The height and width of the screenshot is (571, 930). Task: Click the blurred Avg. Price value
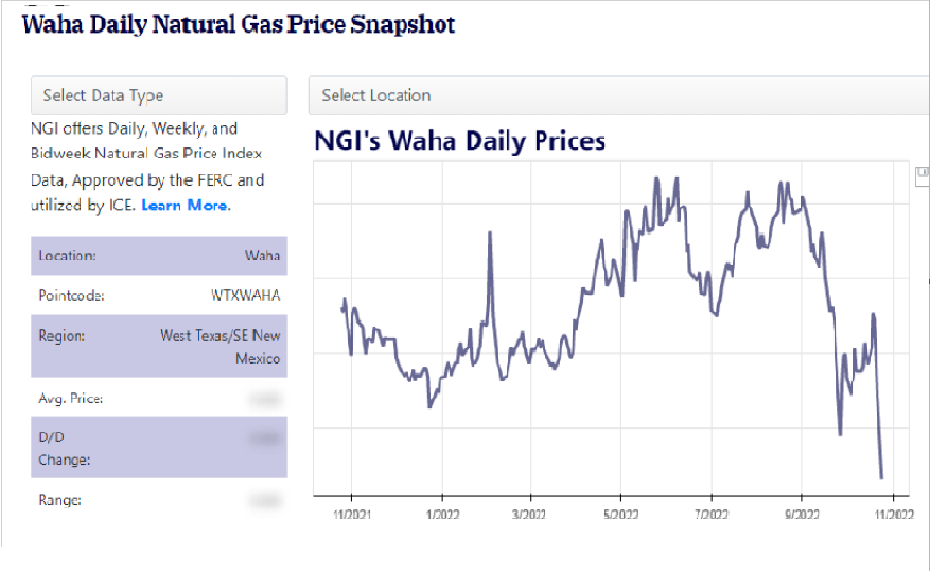pyautogui.click(x=264, y=399)
